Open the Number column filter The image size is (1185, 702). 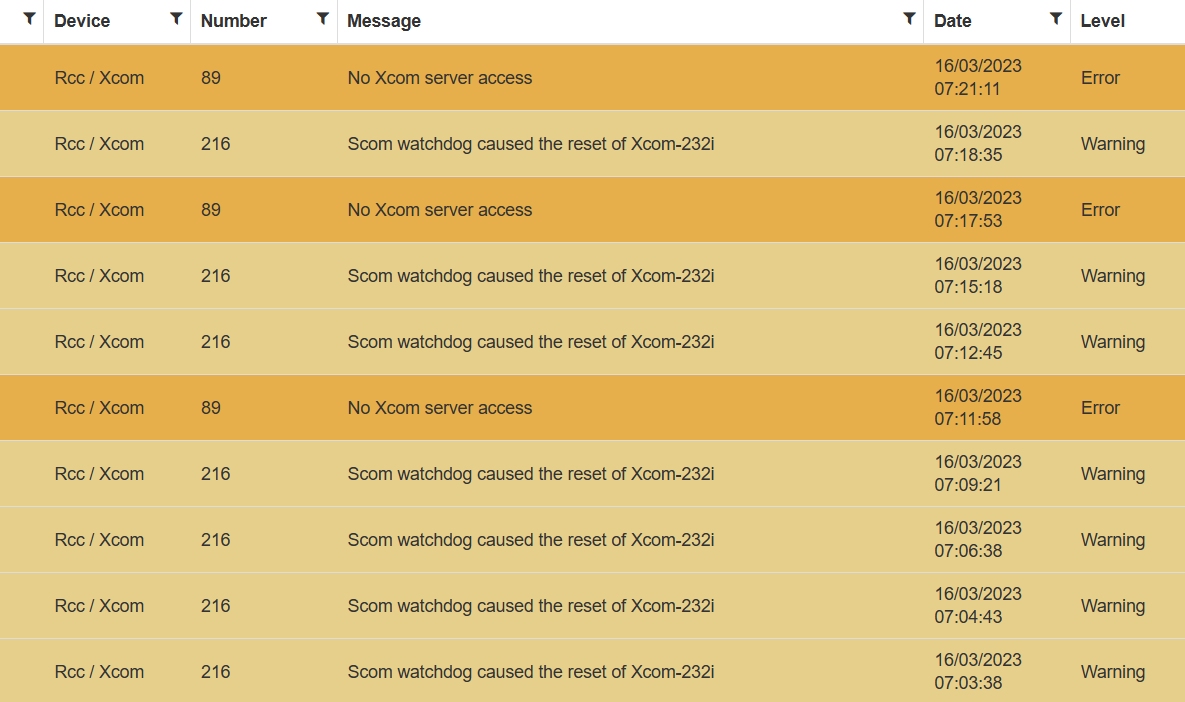pos(322,18)
